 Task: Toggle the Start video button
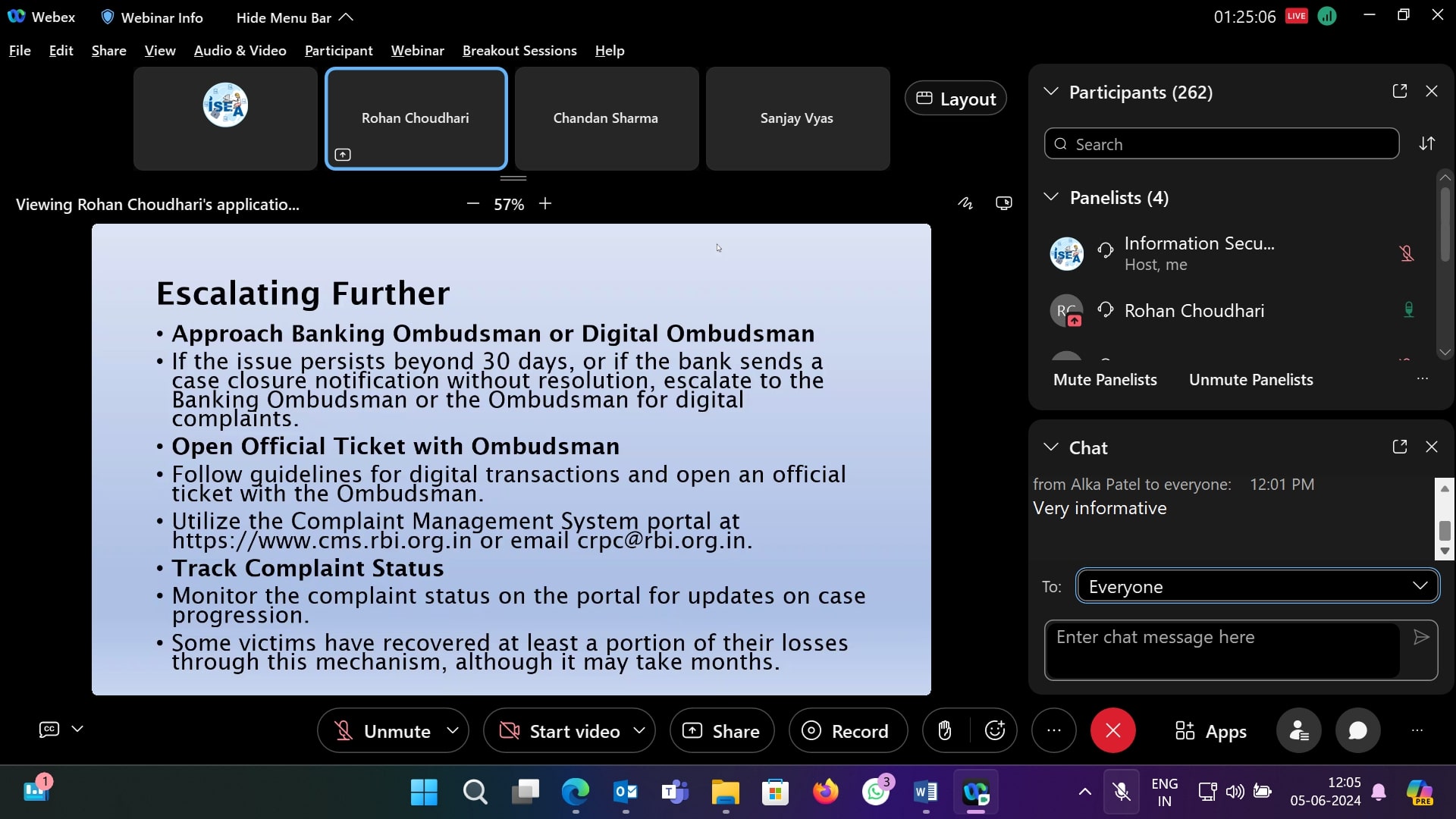(560, 731)
